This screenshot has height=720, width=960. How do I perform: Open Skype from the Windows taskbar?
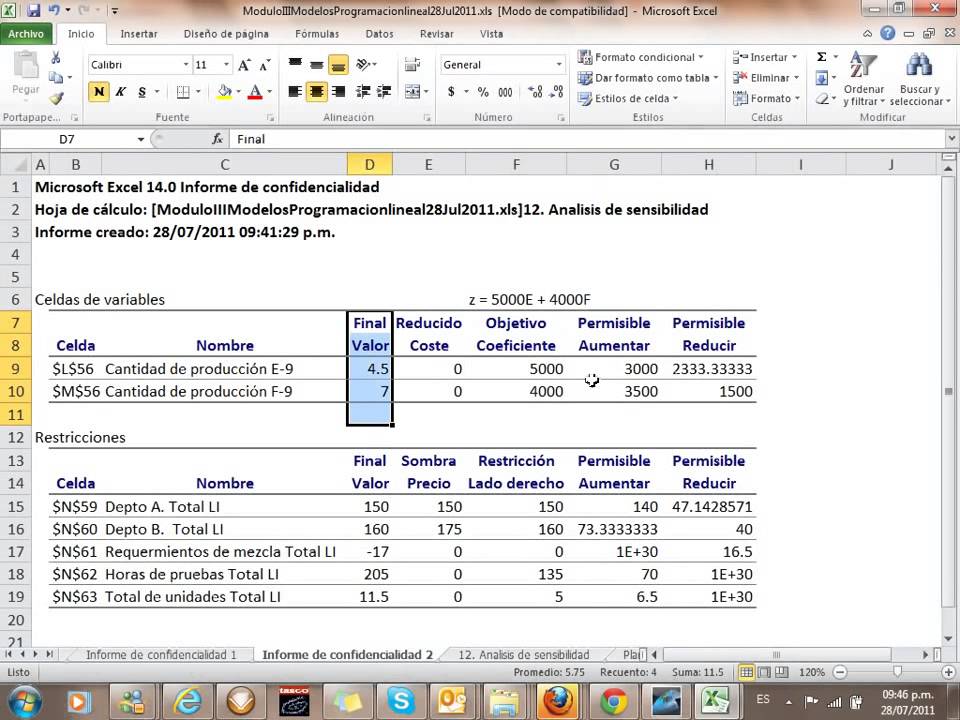point(401,701)
